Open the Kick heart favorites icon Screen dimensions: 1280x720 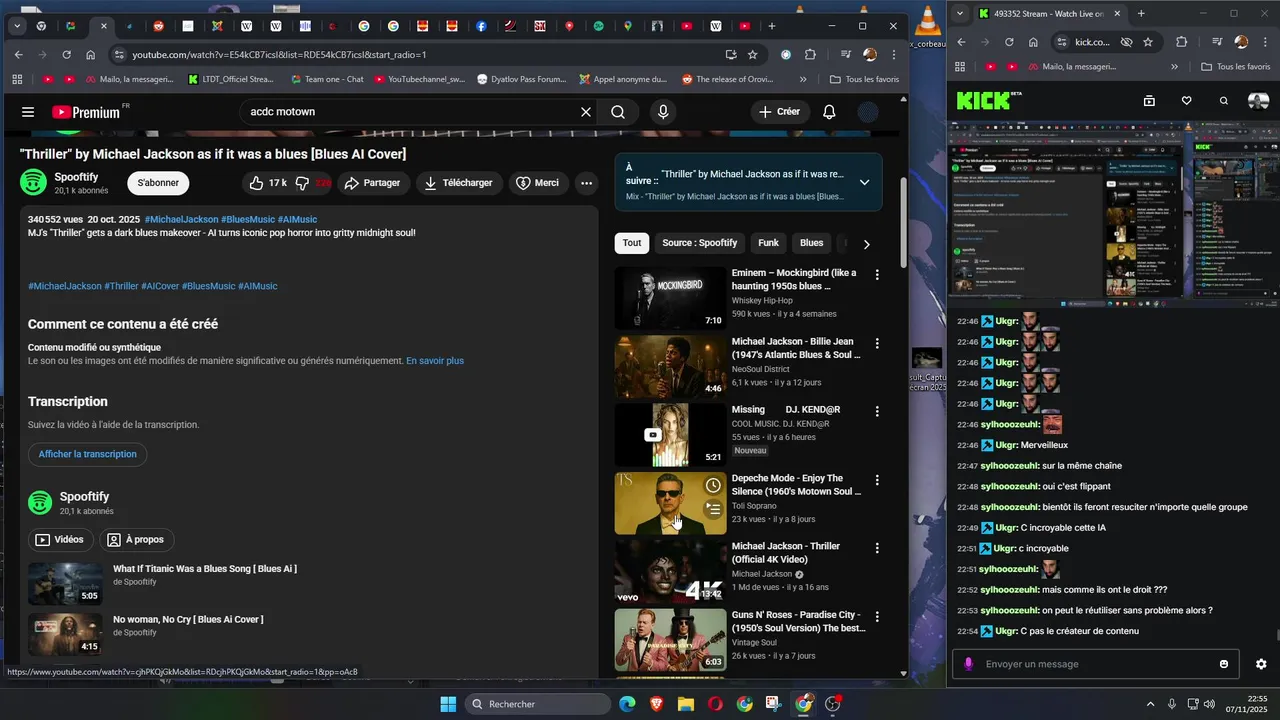pyautogui.click(x=1186, y=101)
